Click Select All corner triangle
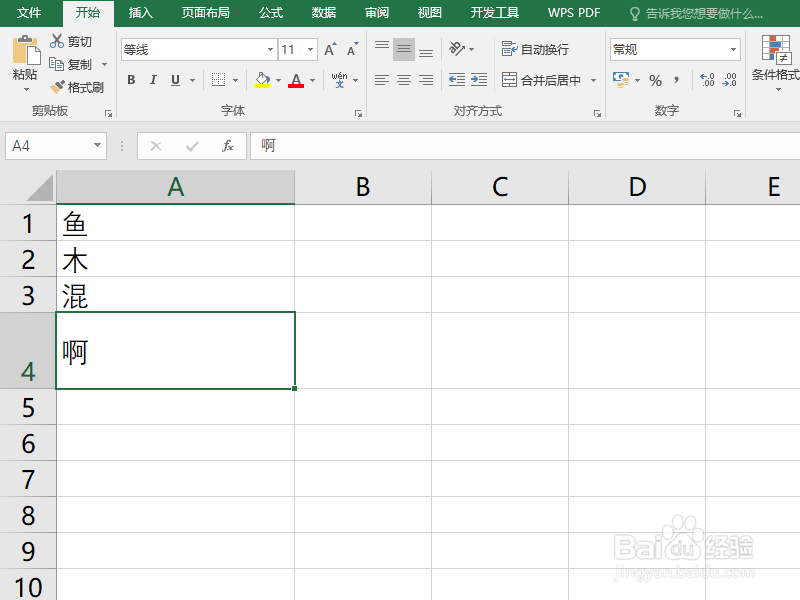This screenshot has height=600, width=800. pos(40,187)
